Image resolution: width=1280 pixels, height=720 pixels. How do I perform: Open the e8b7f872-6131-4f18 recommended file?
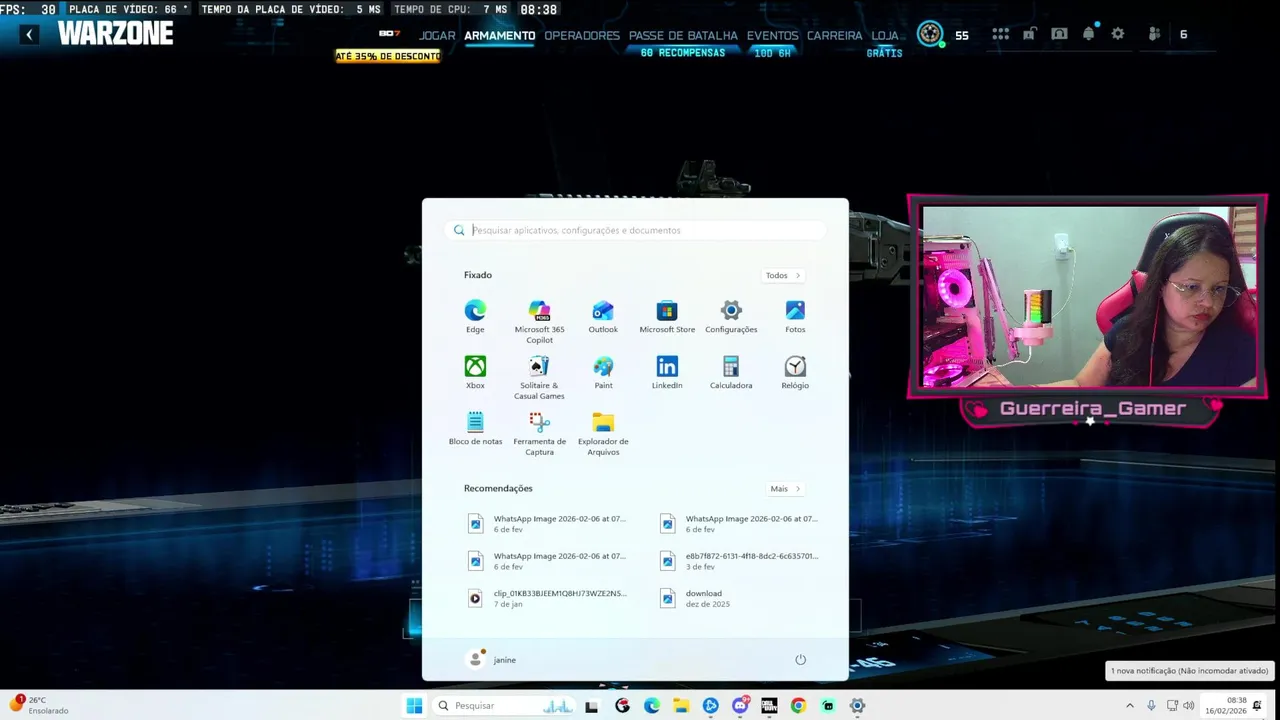[x=740, y=561]
